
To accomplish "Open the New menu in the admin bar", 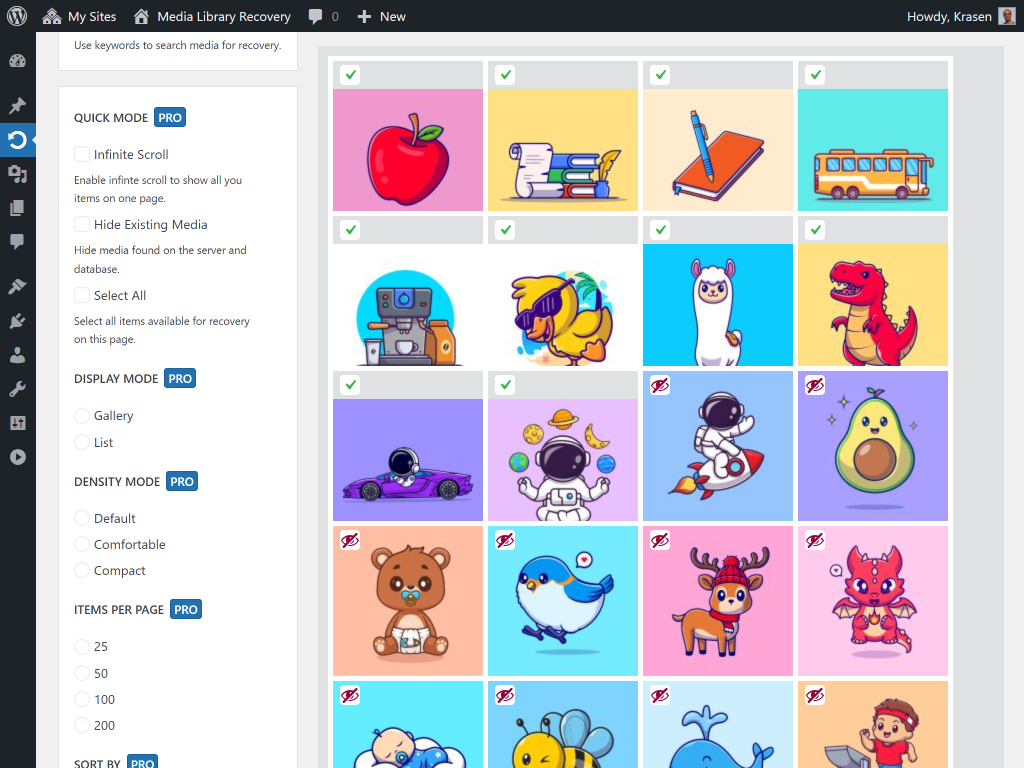I will click(381, 16).
